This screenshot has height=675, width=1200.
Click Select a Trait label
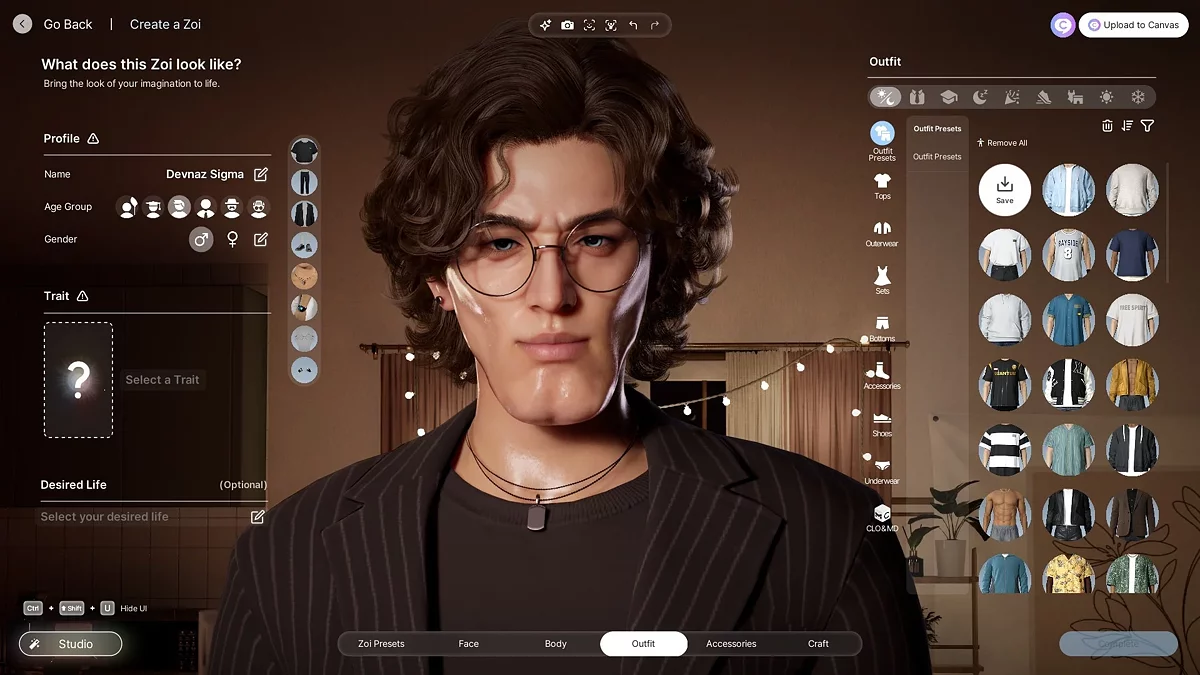pyautogui.click(x=162, y=380)
